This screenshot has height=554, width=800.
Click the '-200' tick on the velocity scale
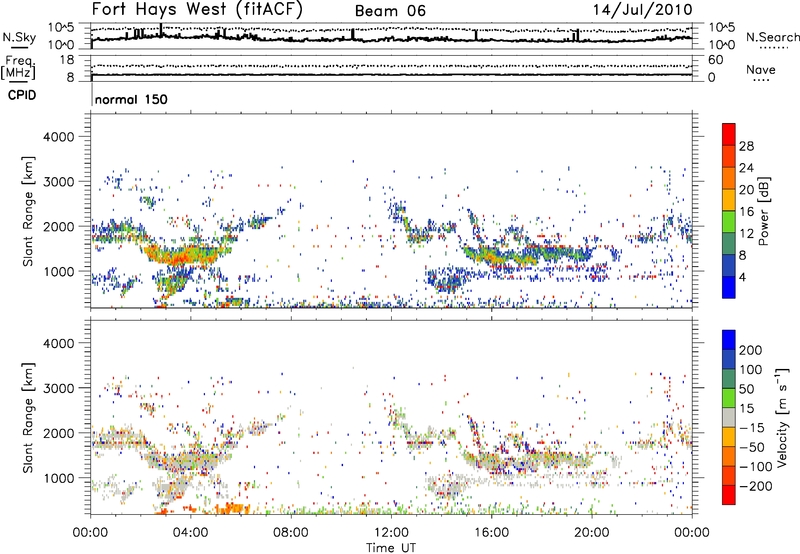coord(755,486)
